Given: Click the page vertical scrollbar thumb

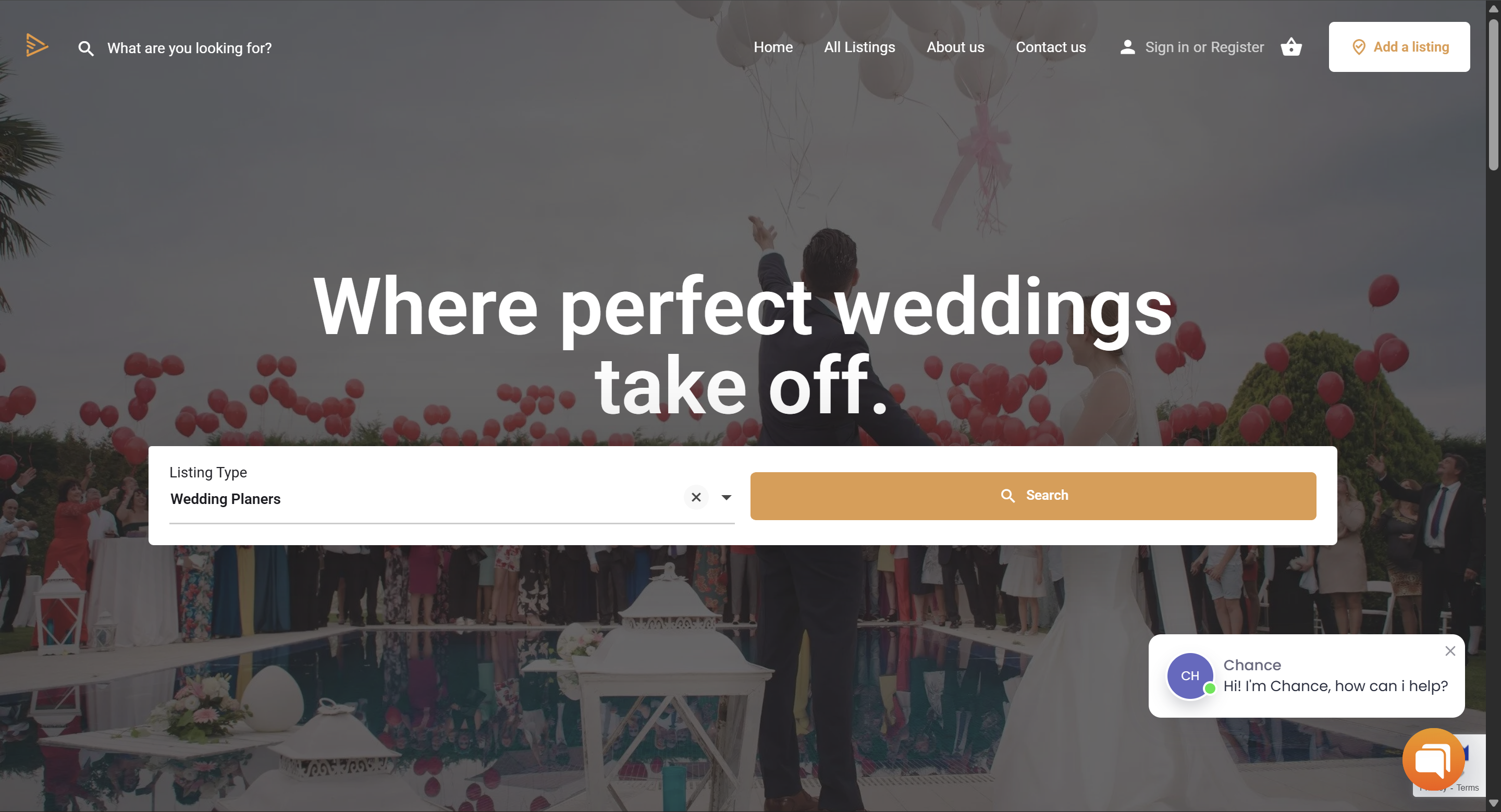Looking at the screenshot, I should click(x=1493, y=94).
